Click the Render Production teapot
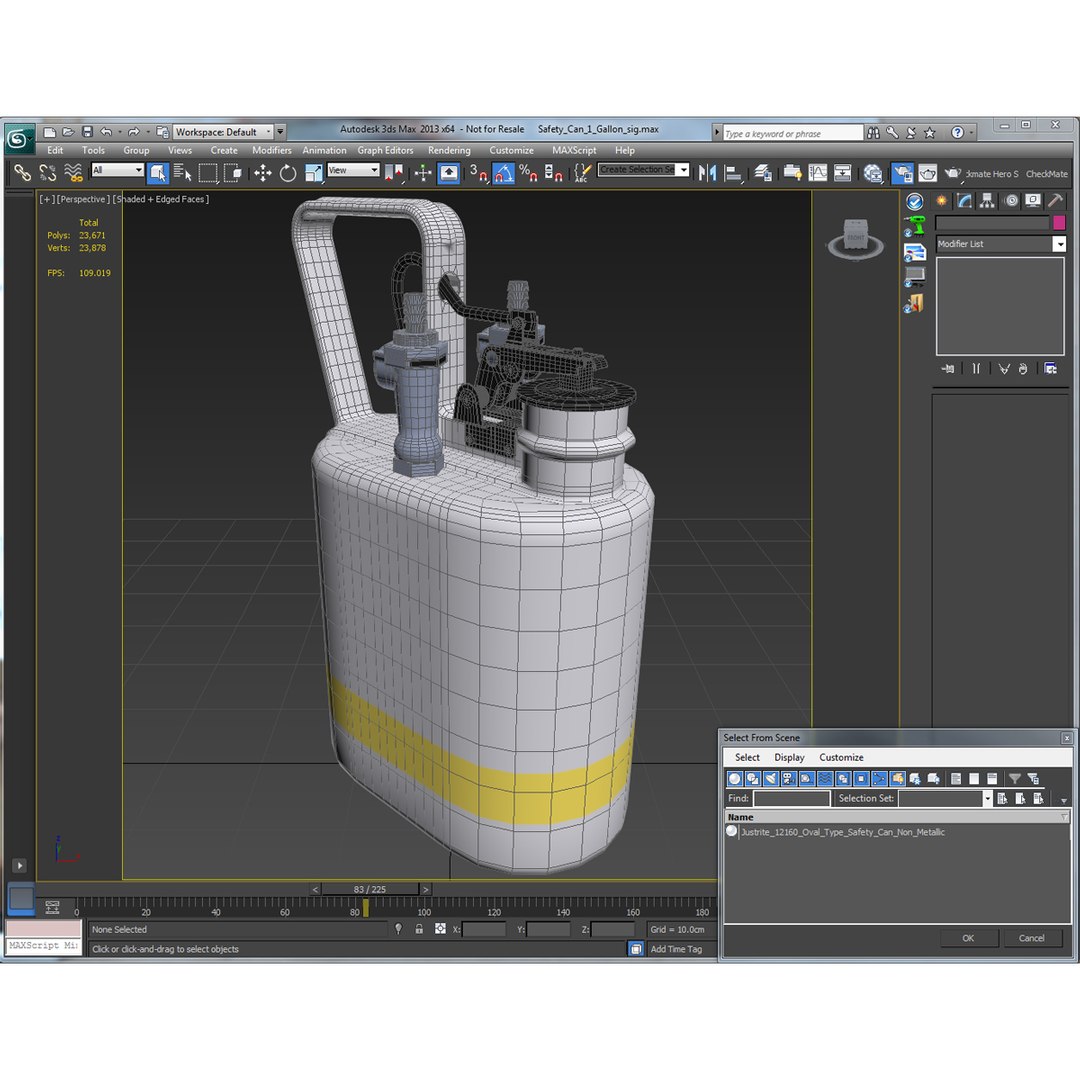The height and width of the screenshot is (1080, 1080). [952, 173]
